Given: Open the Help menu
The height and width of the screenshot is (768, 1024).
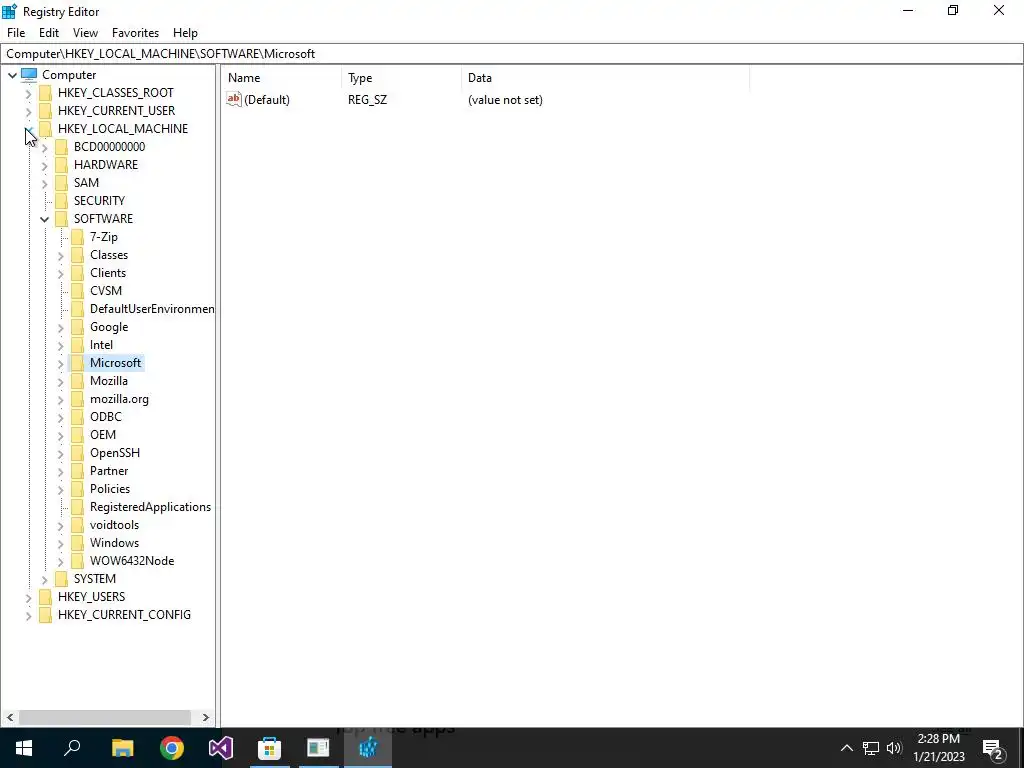Looking at the screenshot, I should click(x=185, y=33).
